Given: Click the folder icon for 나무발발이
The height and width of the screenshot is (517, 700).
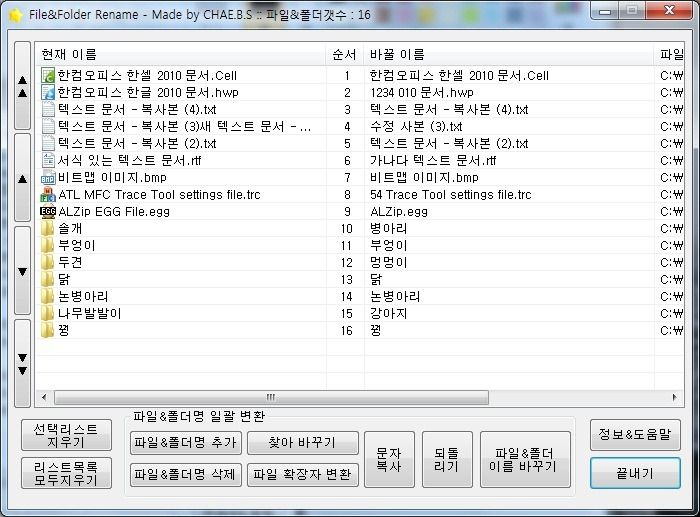Looking at the screenshot, I should [x=47, y=313].
